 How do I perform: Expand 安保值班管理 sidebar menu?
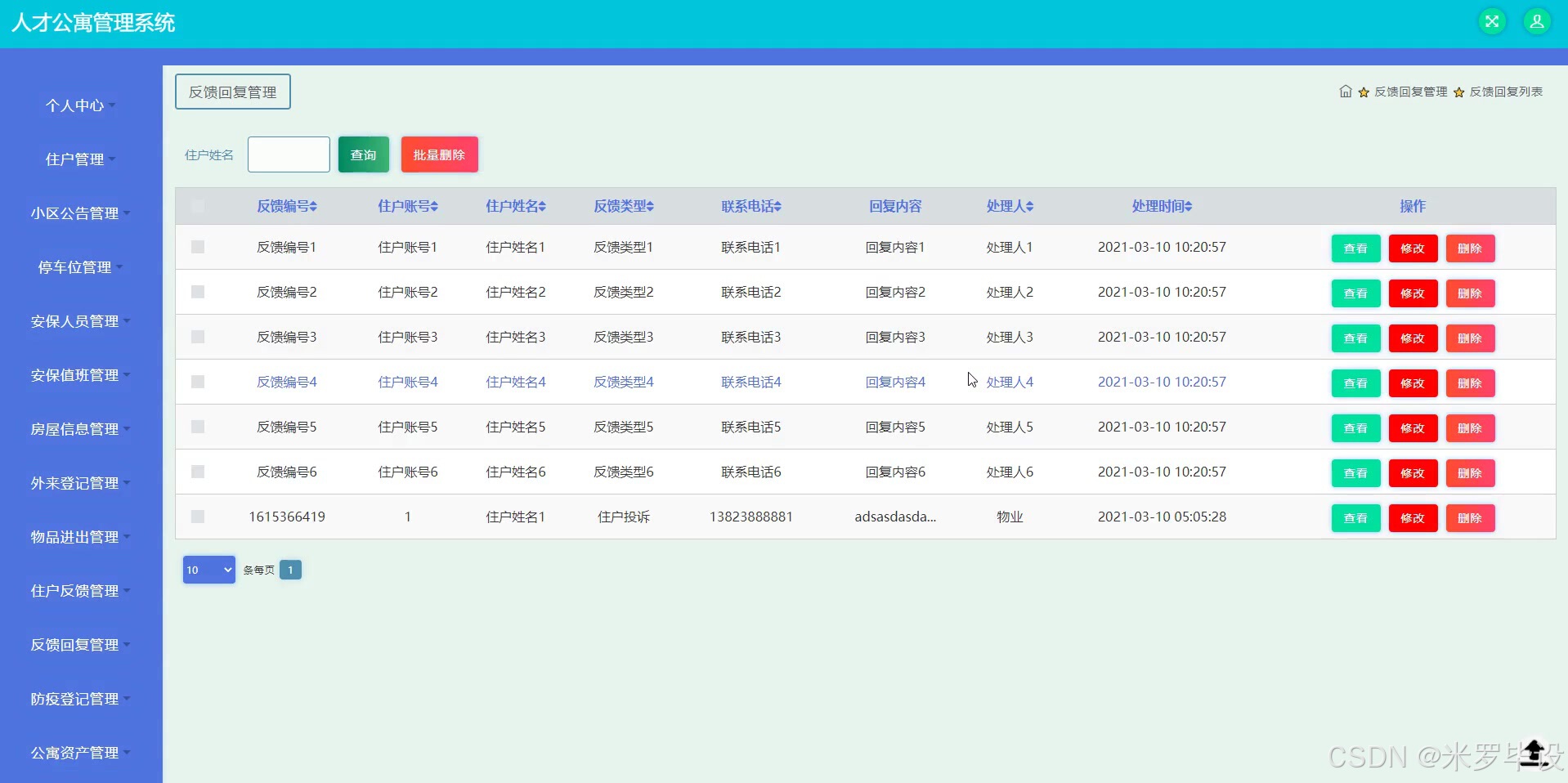81,375
